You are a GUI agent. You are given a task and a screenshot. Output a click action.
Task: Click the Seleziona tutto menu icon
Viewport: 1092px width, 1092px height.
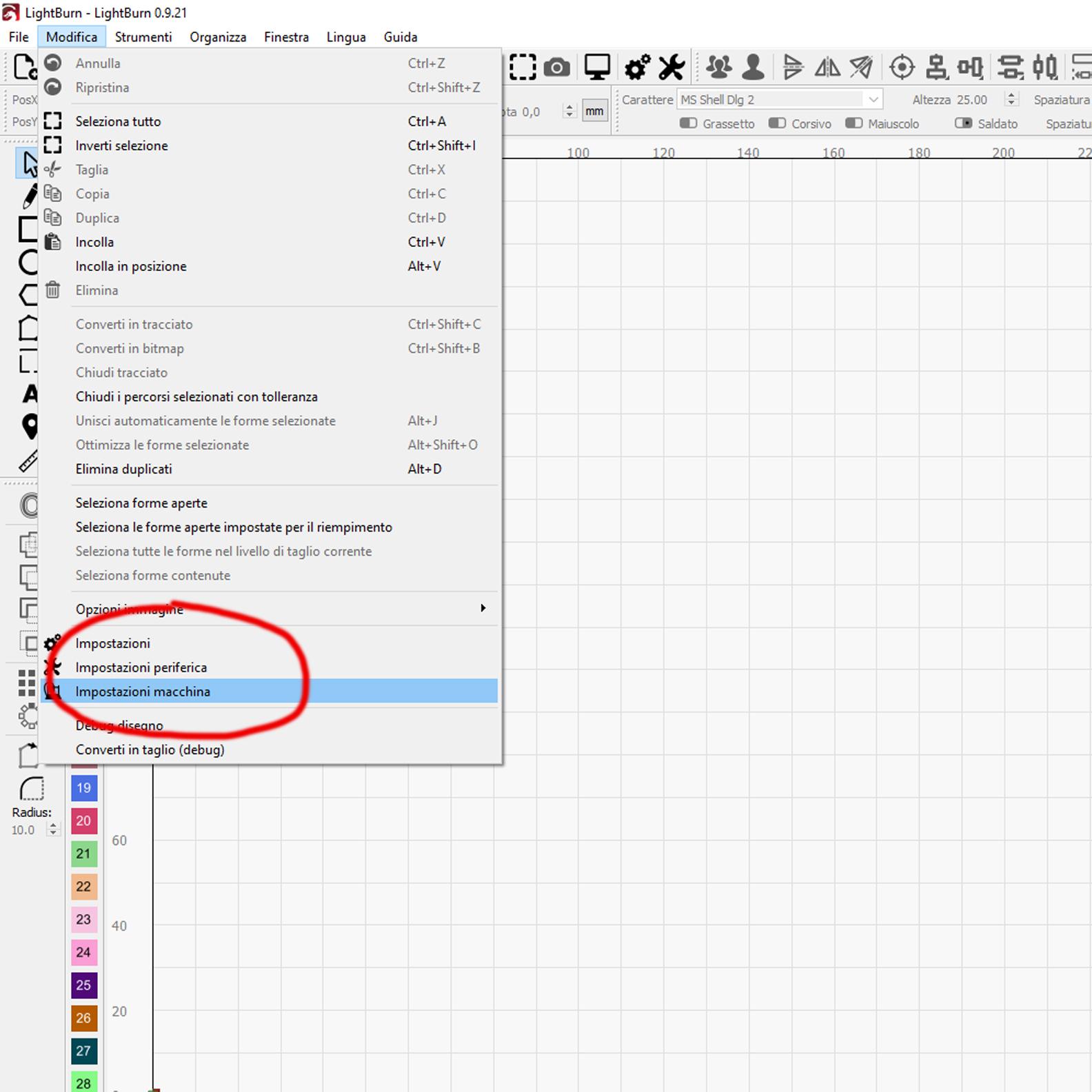52,121
